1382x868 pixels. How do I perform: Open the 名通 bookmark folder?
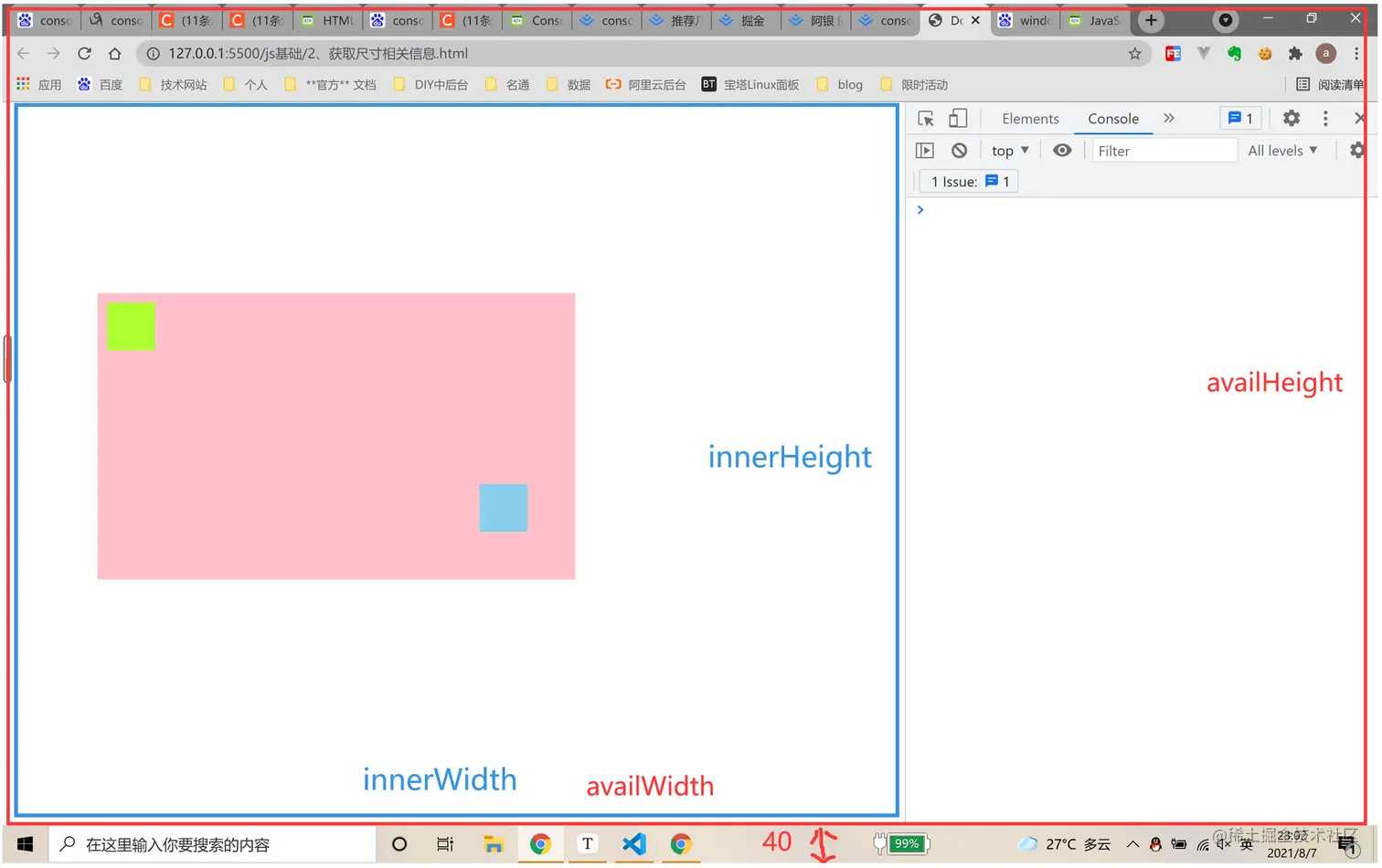507,85
